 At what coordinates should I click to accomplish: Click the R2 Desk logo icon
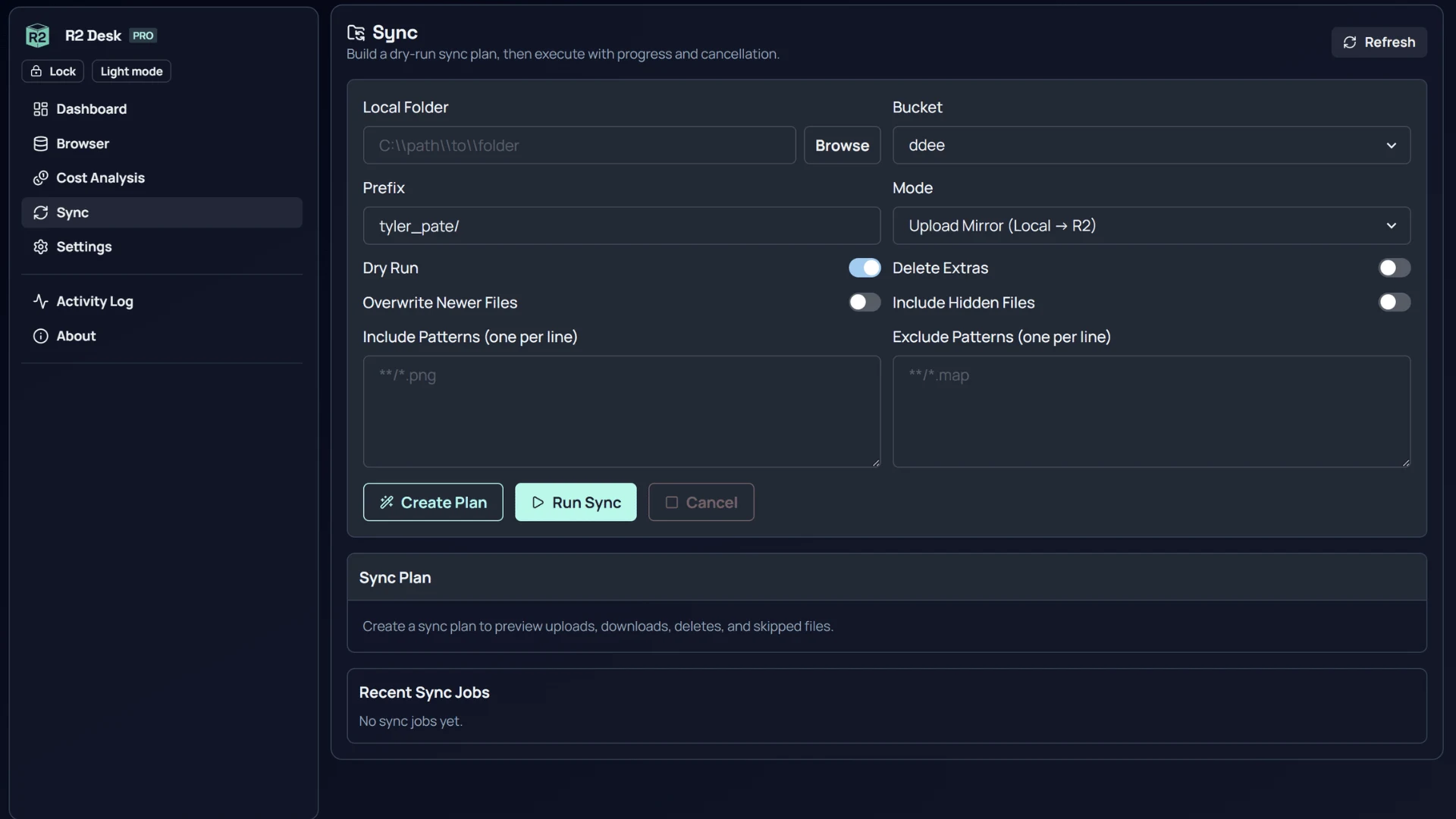pos(37,36)
